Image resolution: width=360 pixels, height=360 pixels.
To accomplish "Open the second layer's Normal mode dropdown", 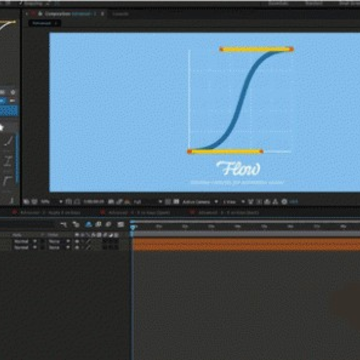I will click(x=25, y=248).
